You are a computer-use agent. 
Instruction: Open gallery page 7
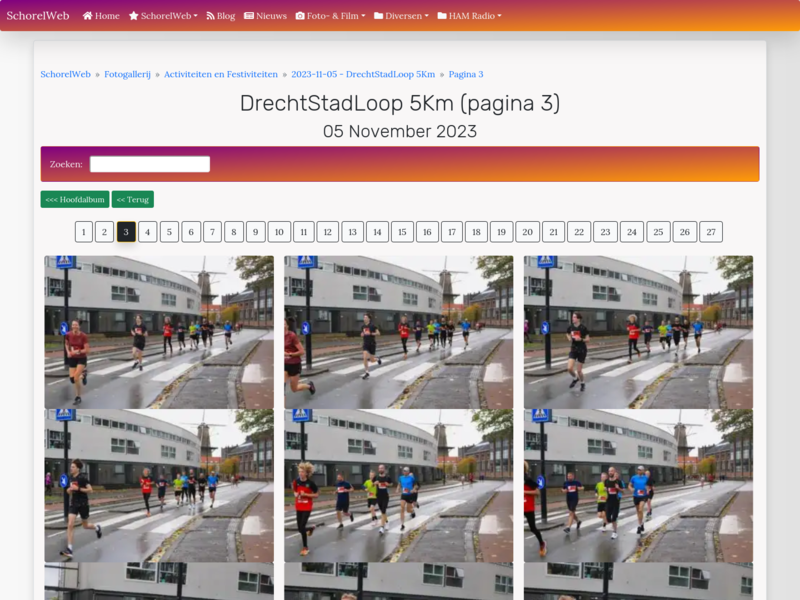[213, 232]
